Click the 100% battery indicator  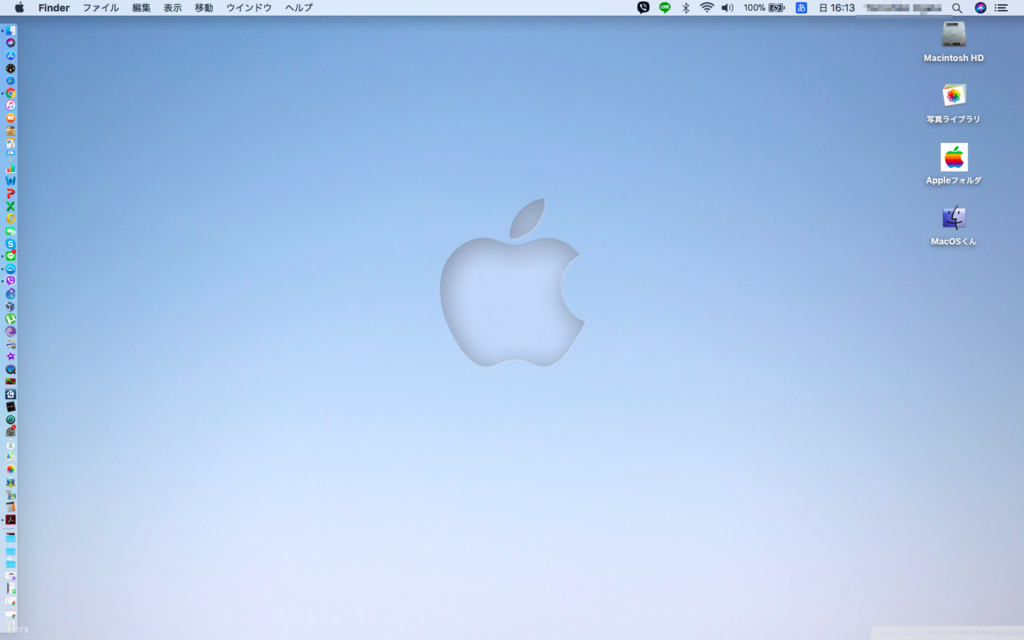click(764, 8)
